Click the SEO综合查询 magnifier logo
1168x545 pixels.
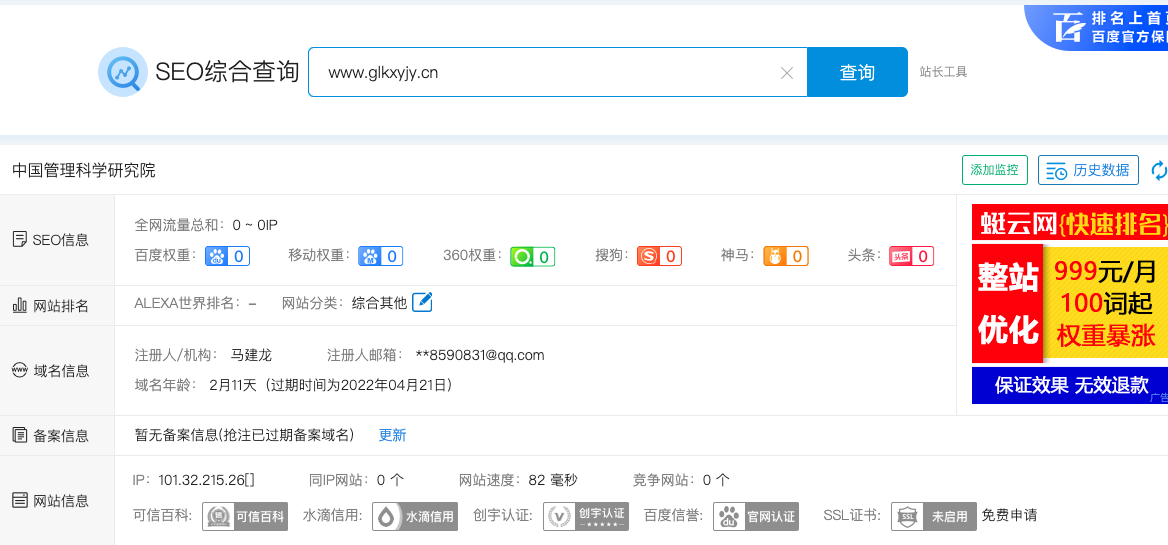coord(123,72)
